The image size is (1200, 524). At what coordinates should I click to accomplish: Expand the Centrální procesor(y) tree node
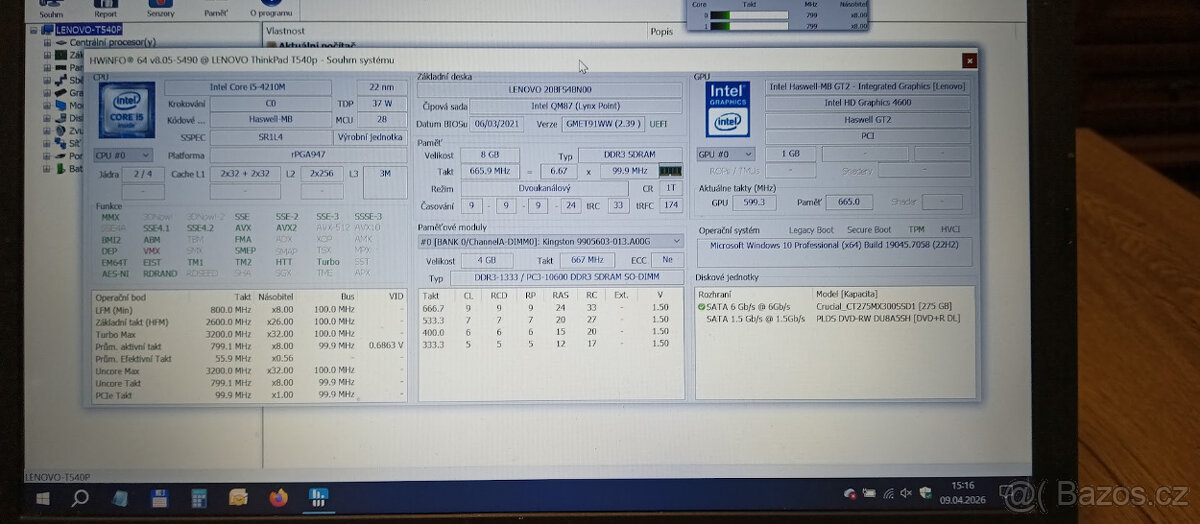tap(47, 43)
